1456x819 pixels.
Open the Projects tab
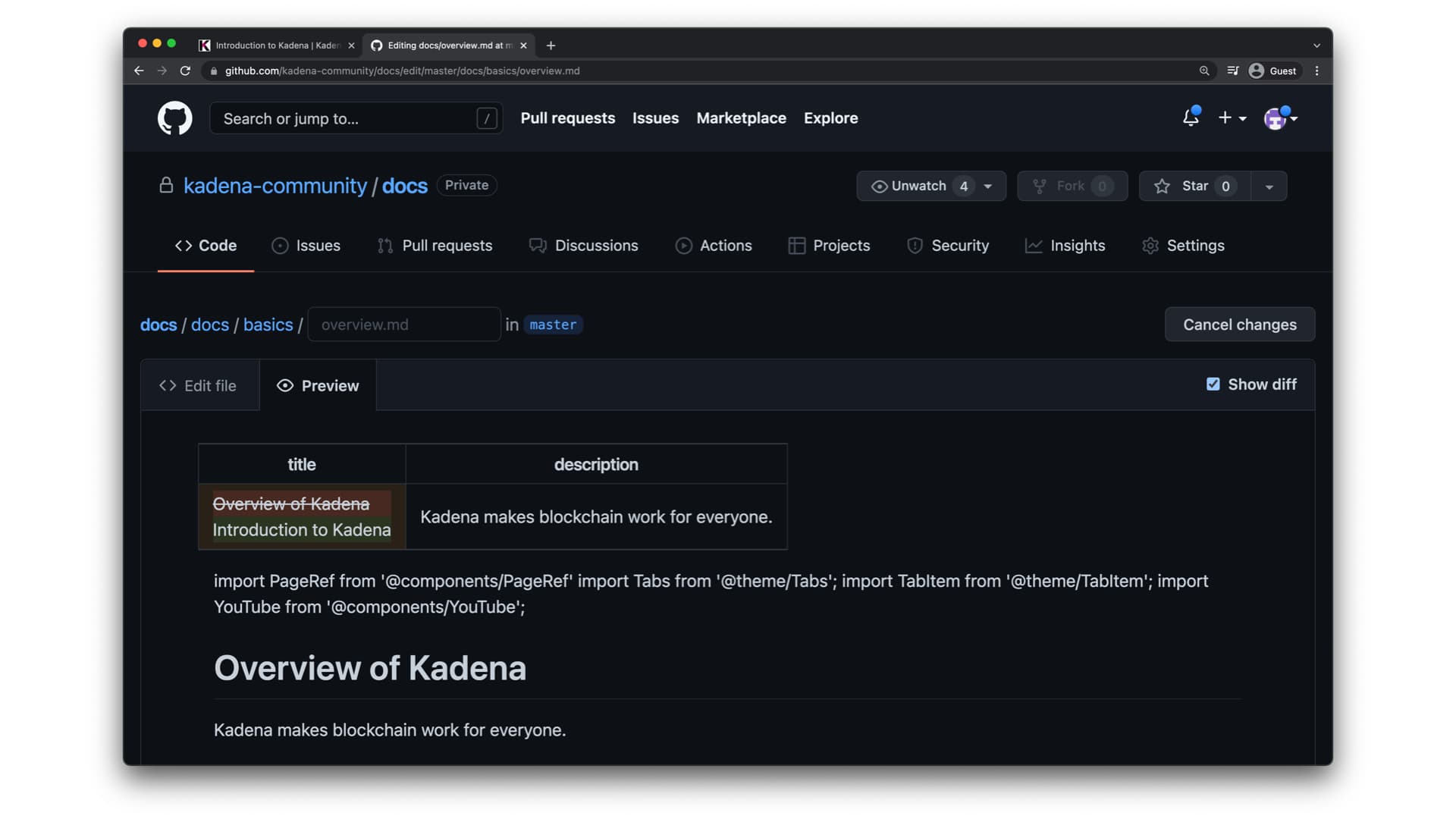click(829, 246)
